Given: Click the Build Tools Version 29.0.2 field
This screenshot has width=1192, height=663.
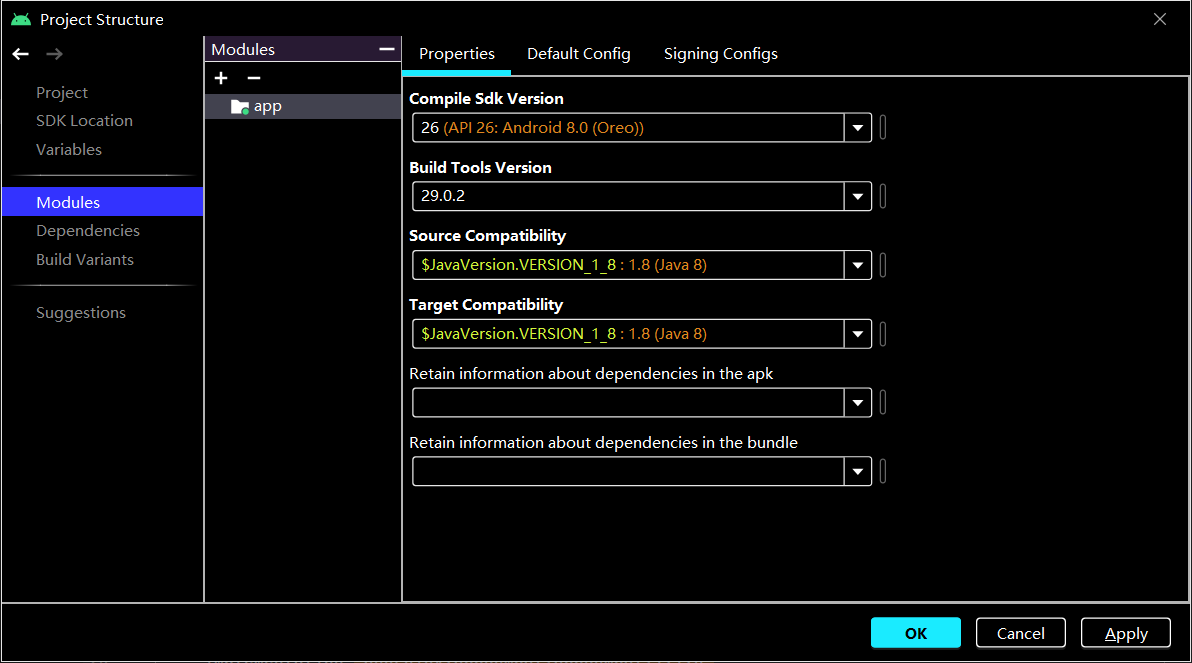Looking at the screenshot, I should (628, 196).
